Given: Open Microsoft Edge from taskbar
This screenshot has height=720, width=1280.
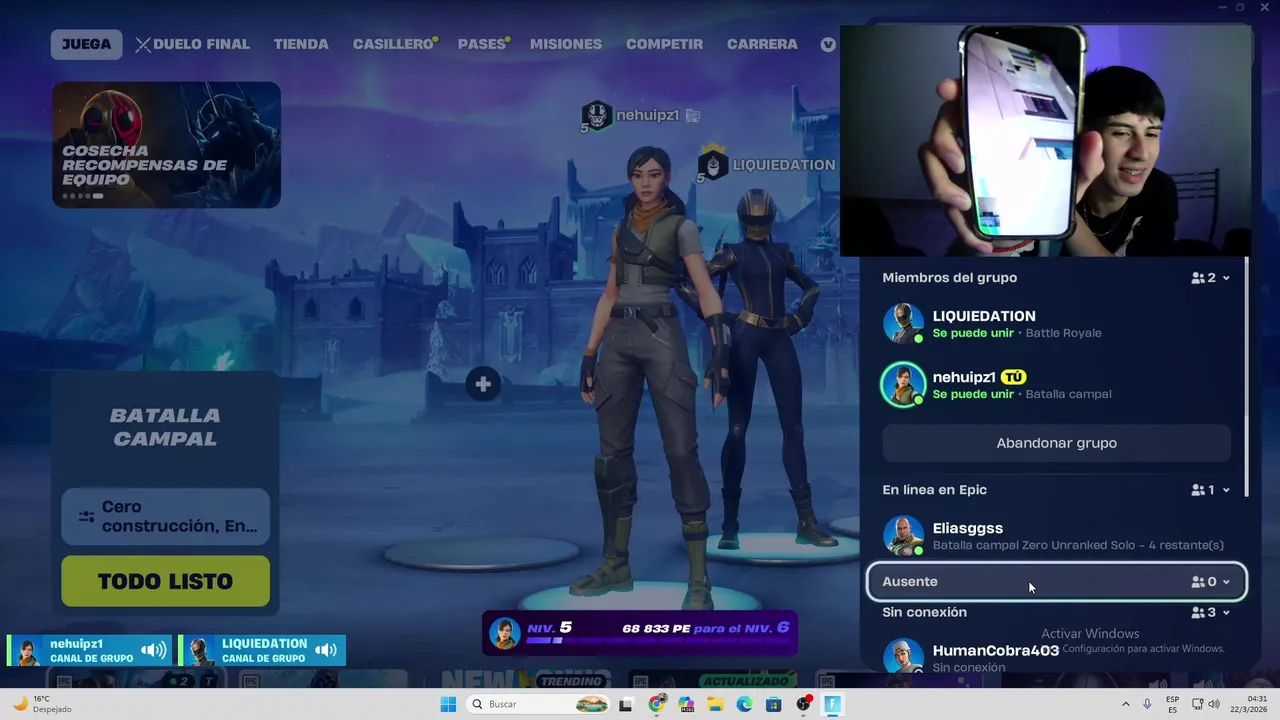Looking at the screenshot, I should click(x=744, y=704).
